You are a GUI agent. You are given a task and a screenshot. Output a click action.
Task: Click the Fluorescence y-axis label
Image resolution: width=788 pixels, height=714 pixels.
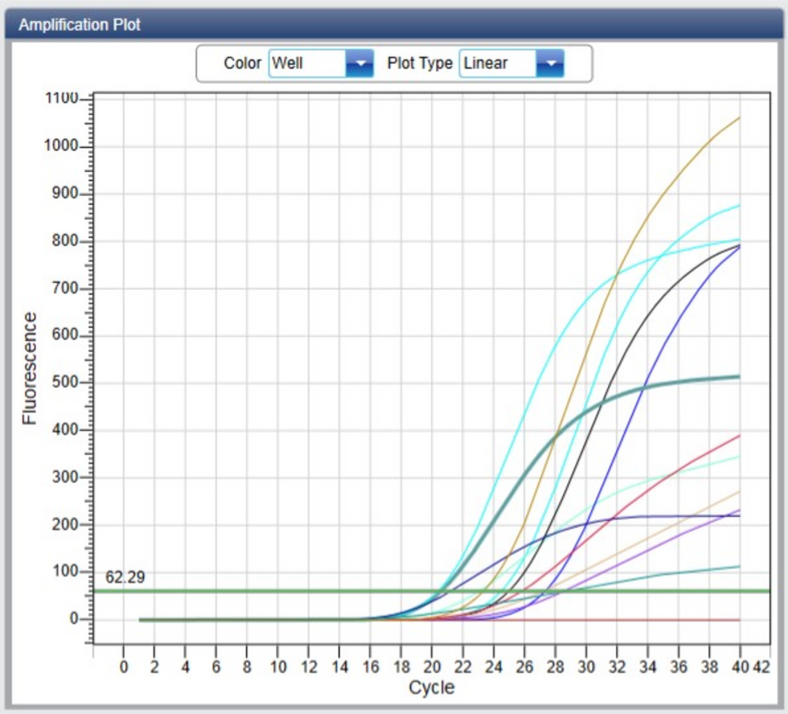click(29, 368)
